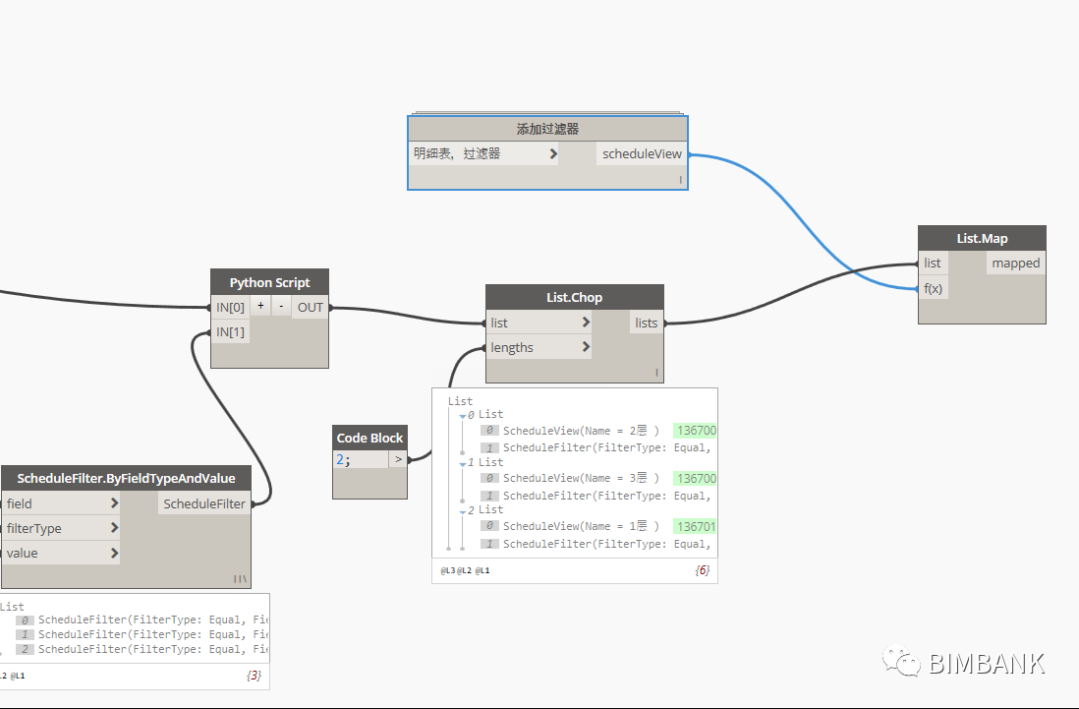Click the top-level List label in List.Chop preview
The height and width of the screenshot is (709, 1079).
click(x=460, y=401)
